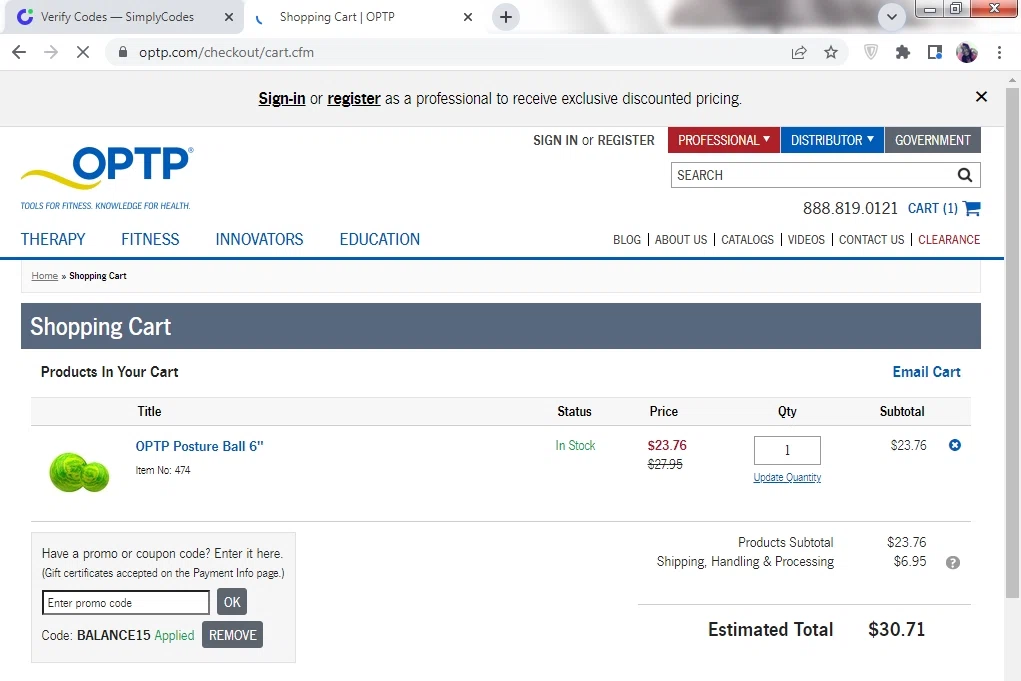Click OK to apply promo code
This screenshot has width=1021, height=681.
[x=232, y=602]
